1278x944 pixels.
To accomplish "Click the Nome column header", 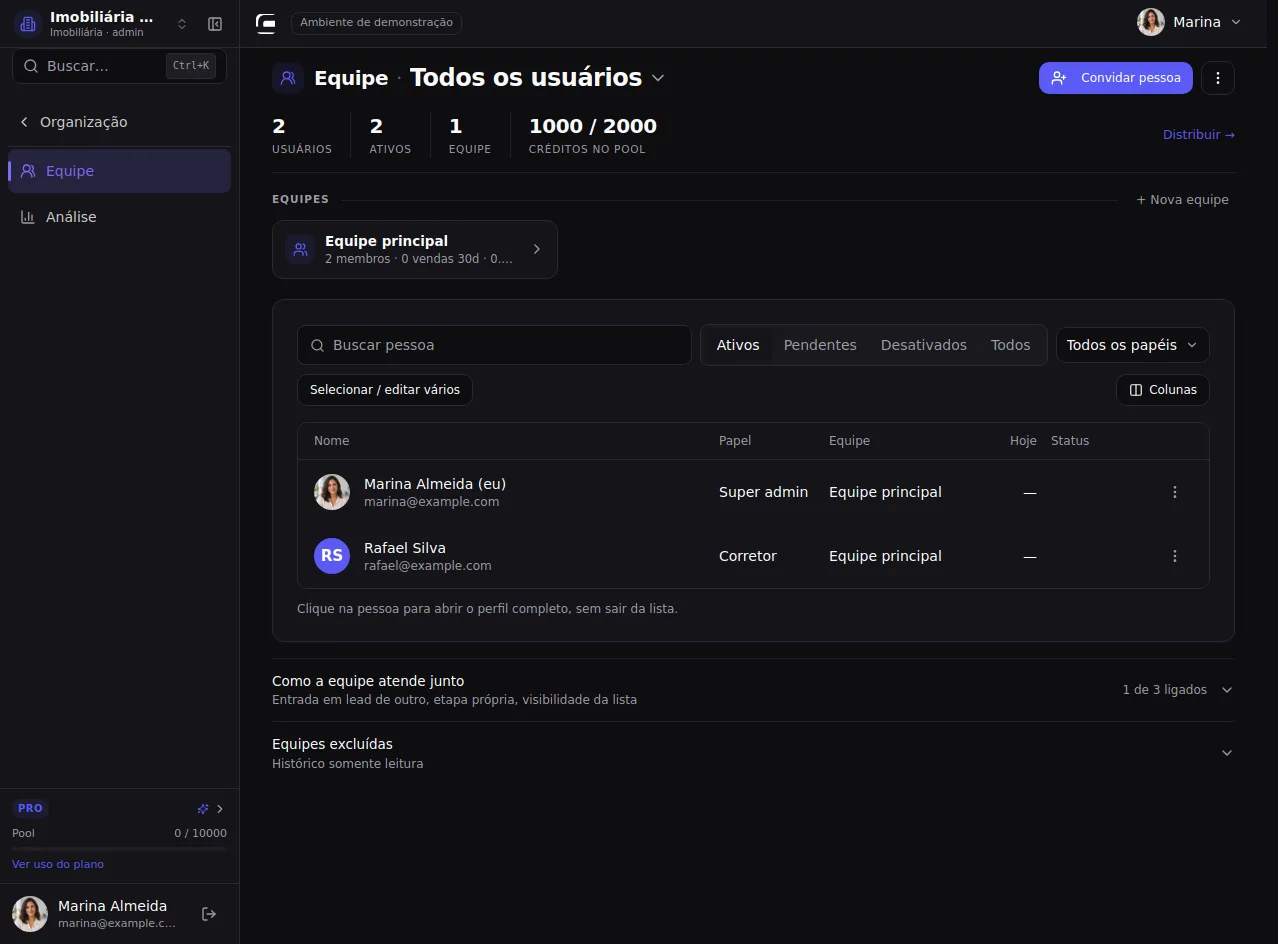I will pos(332,441).
